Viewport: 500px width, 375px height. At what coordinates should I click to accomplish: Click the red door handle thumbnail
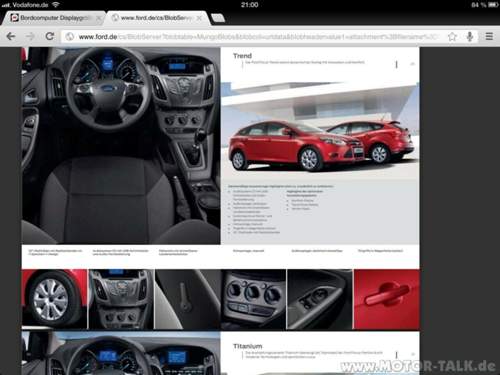click(x=386, y=299)
